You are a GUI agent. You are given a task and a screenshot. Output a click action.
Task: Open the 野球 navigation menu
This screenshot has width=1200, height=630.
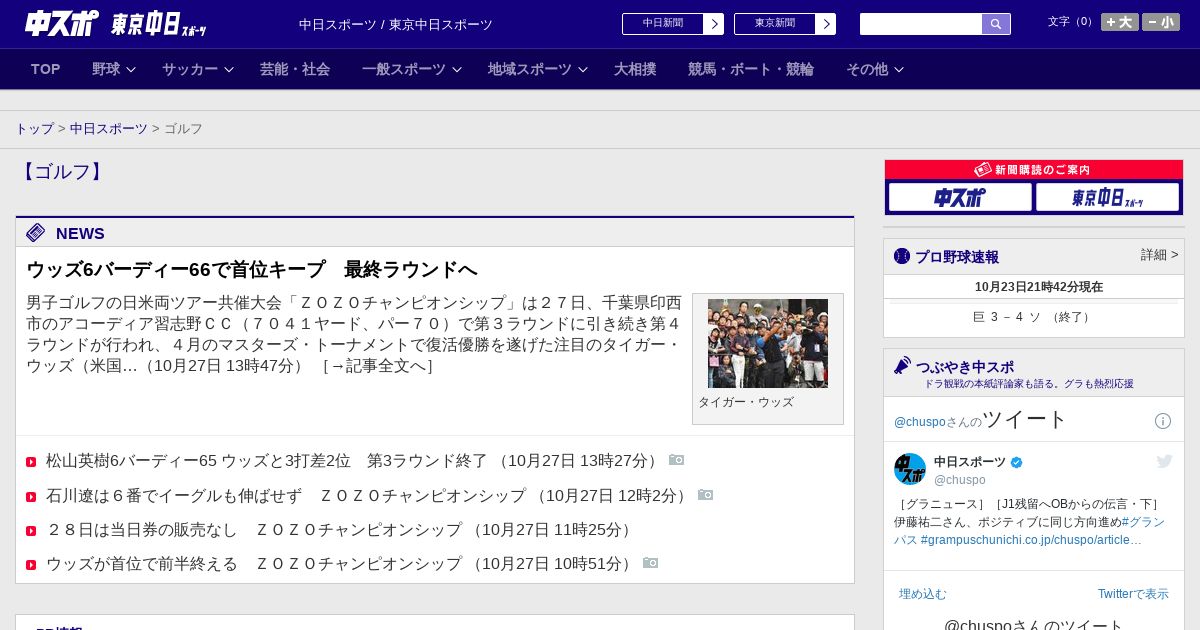coord(106,69)
